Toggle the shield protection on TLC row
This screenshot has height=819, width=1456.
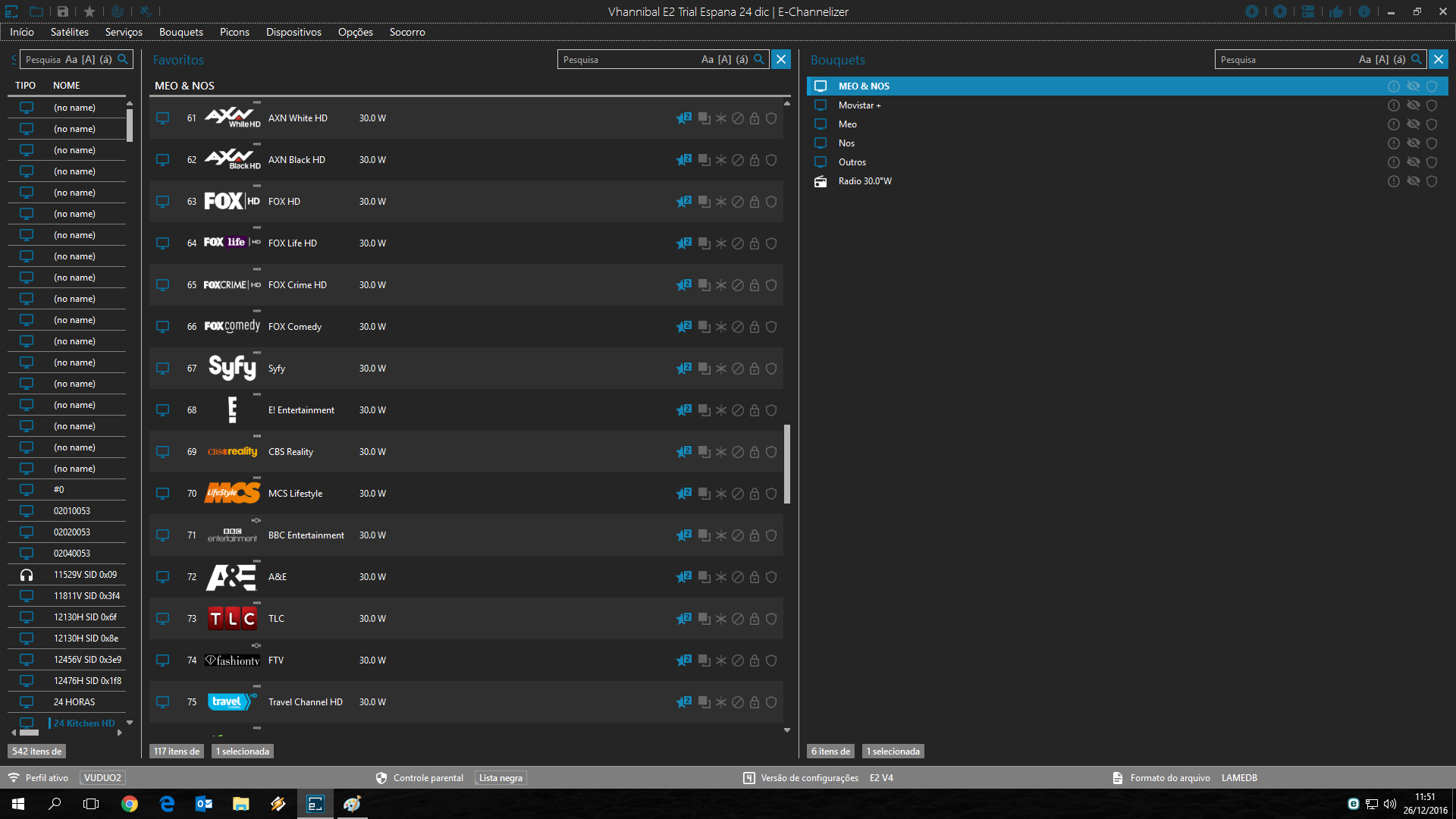click(x=771, y=619)
